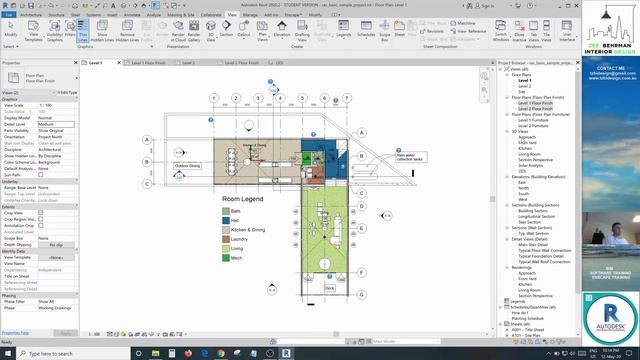Click Revisions in Sheet Composition
The width and height of the screenshot is (640, 360).
pos(432,31)
